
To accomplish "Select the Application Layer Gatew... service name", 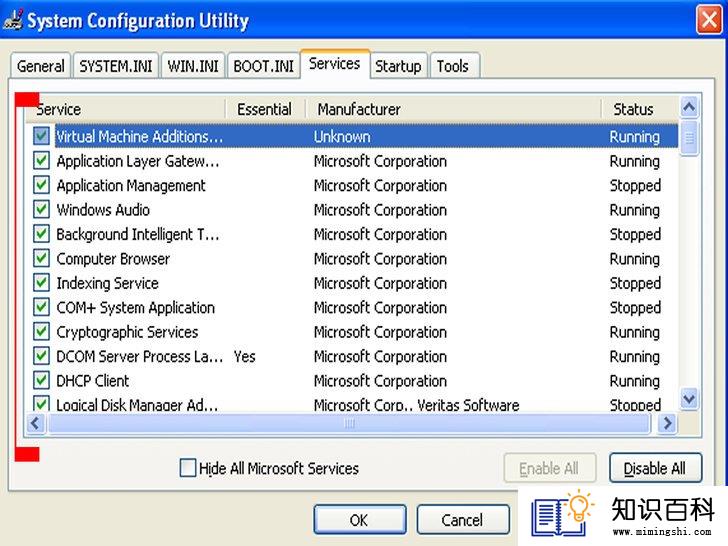I will pyautogui.click(x=138, y=161).
